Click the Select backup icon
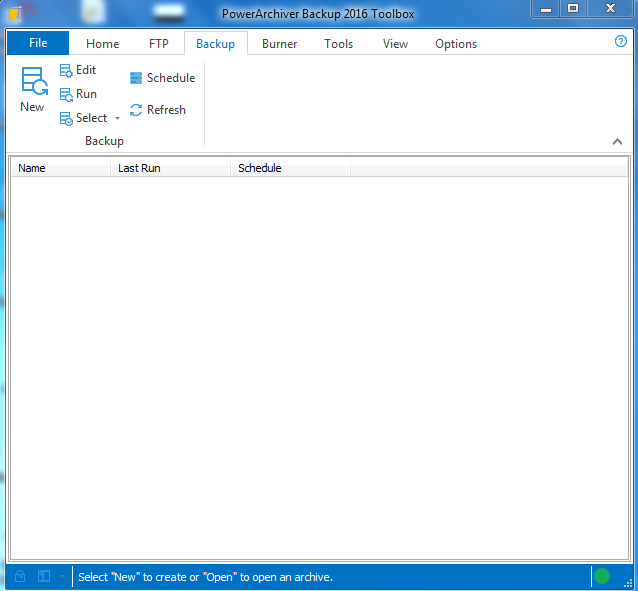The image size is (638, 591). pos(66,118)
